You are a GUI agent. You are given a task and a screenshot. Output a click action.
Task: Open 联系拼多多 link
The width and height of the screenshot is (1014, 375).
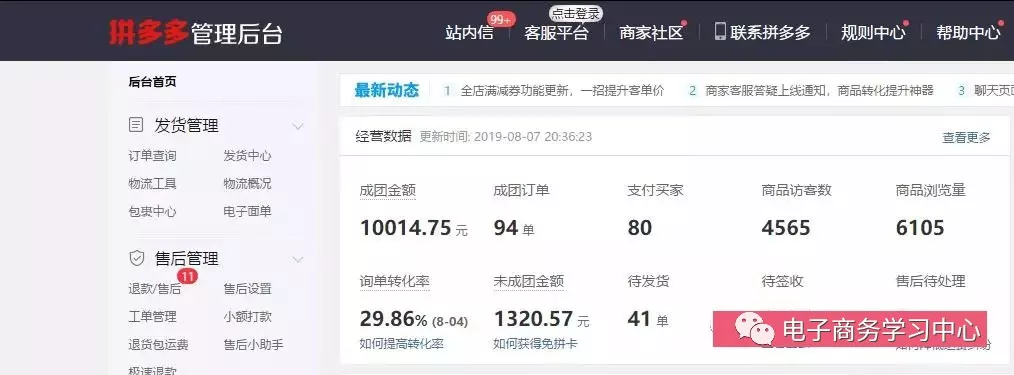pos(770,32)
